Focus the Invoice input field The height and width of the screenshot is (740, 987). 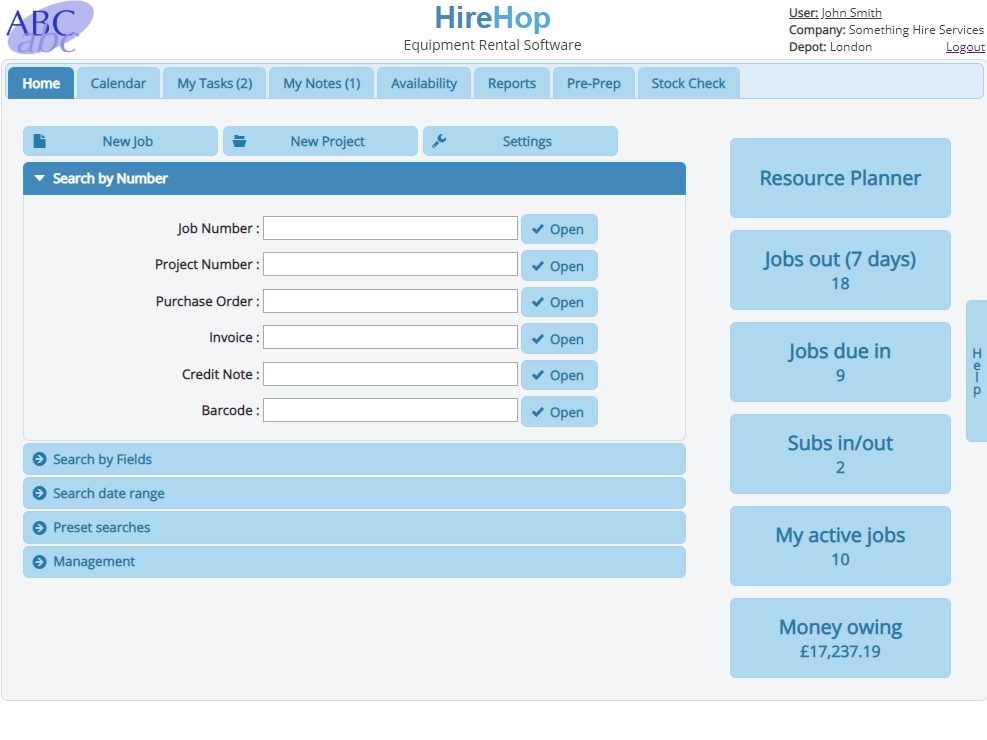[x=390, y=337]
